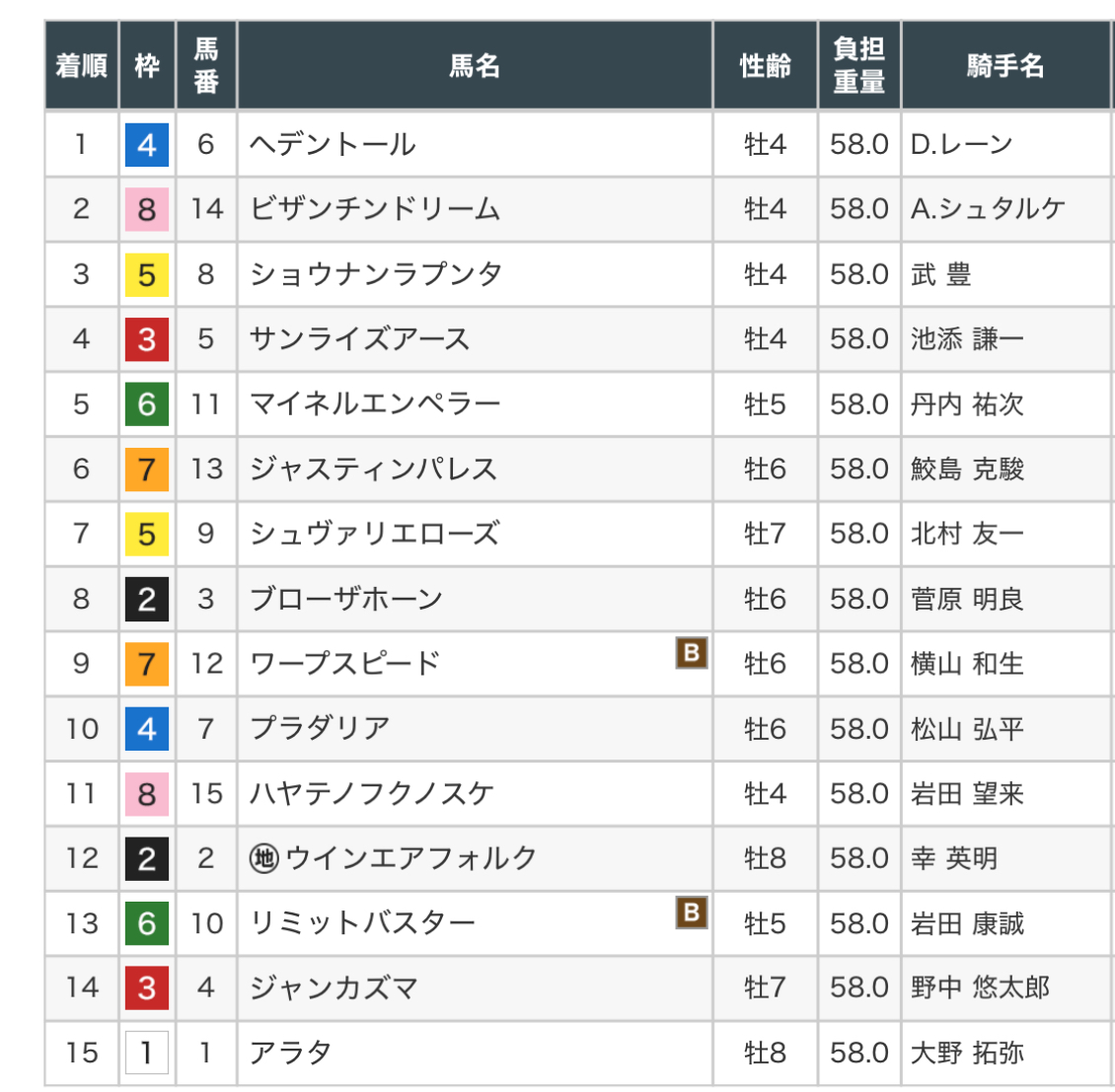Click green frame 6 badge for マイネルエンペラー
The width and height of the screenshot is (1115, 1092).
coord(147,404)
